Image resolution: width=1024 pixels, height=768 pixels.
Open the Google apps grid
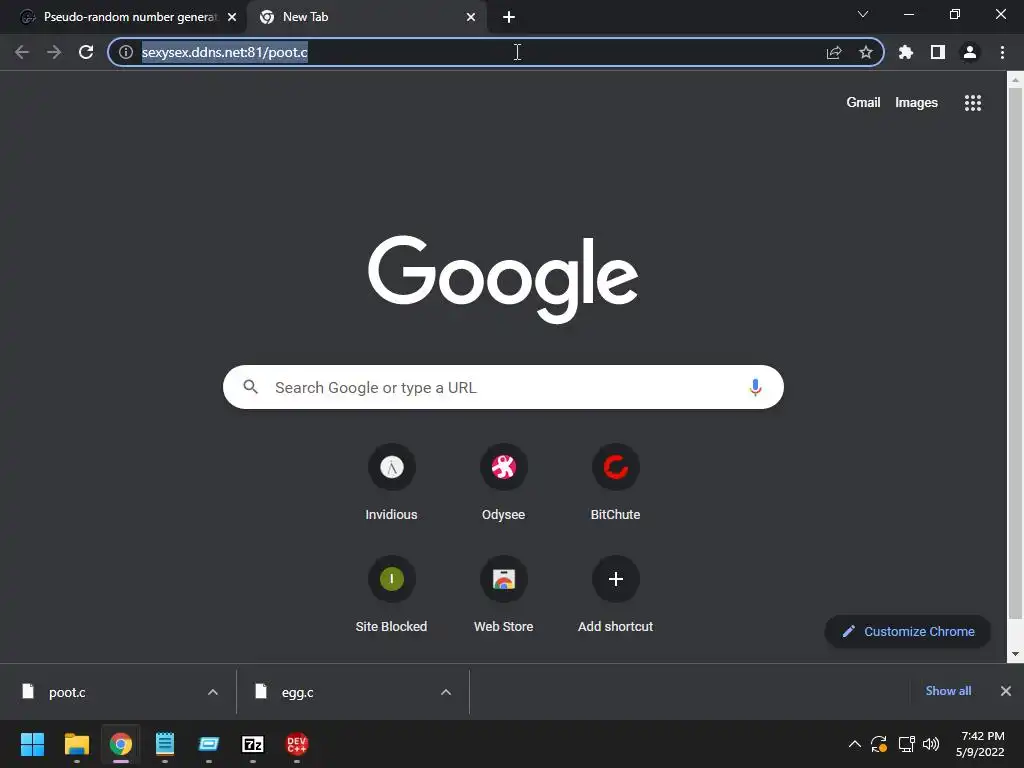[973, 103]
